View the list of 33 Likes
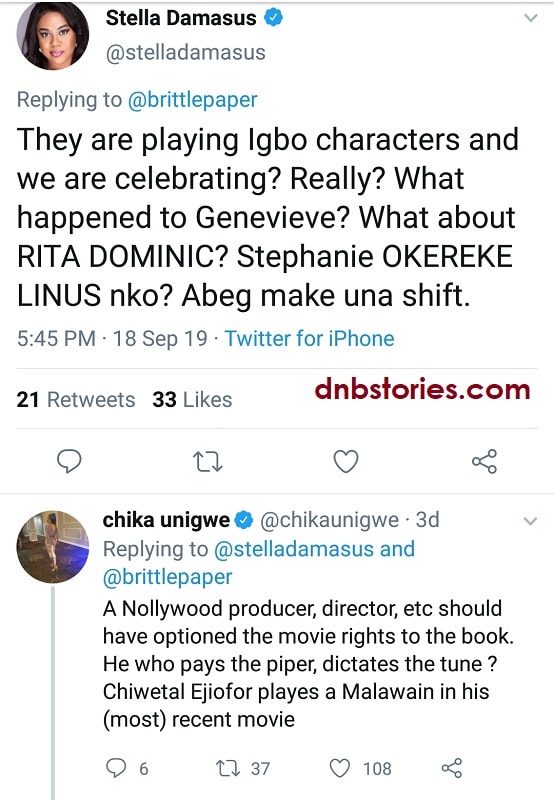Viewport: 554px width, 800px height. tap(192, 399)
